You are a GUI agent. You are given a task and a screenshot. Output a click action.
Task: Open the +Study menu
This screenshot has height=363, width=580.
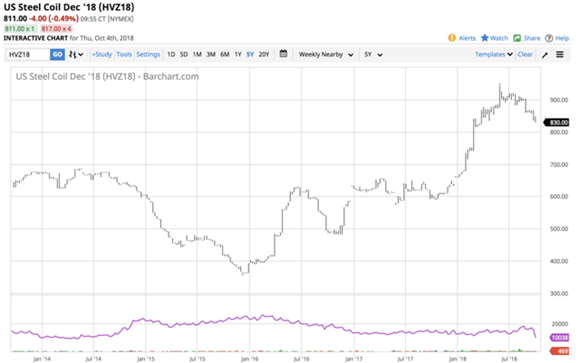[102, 54]
